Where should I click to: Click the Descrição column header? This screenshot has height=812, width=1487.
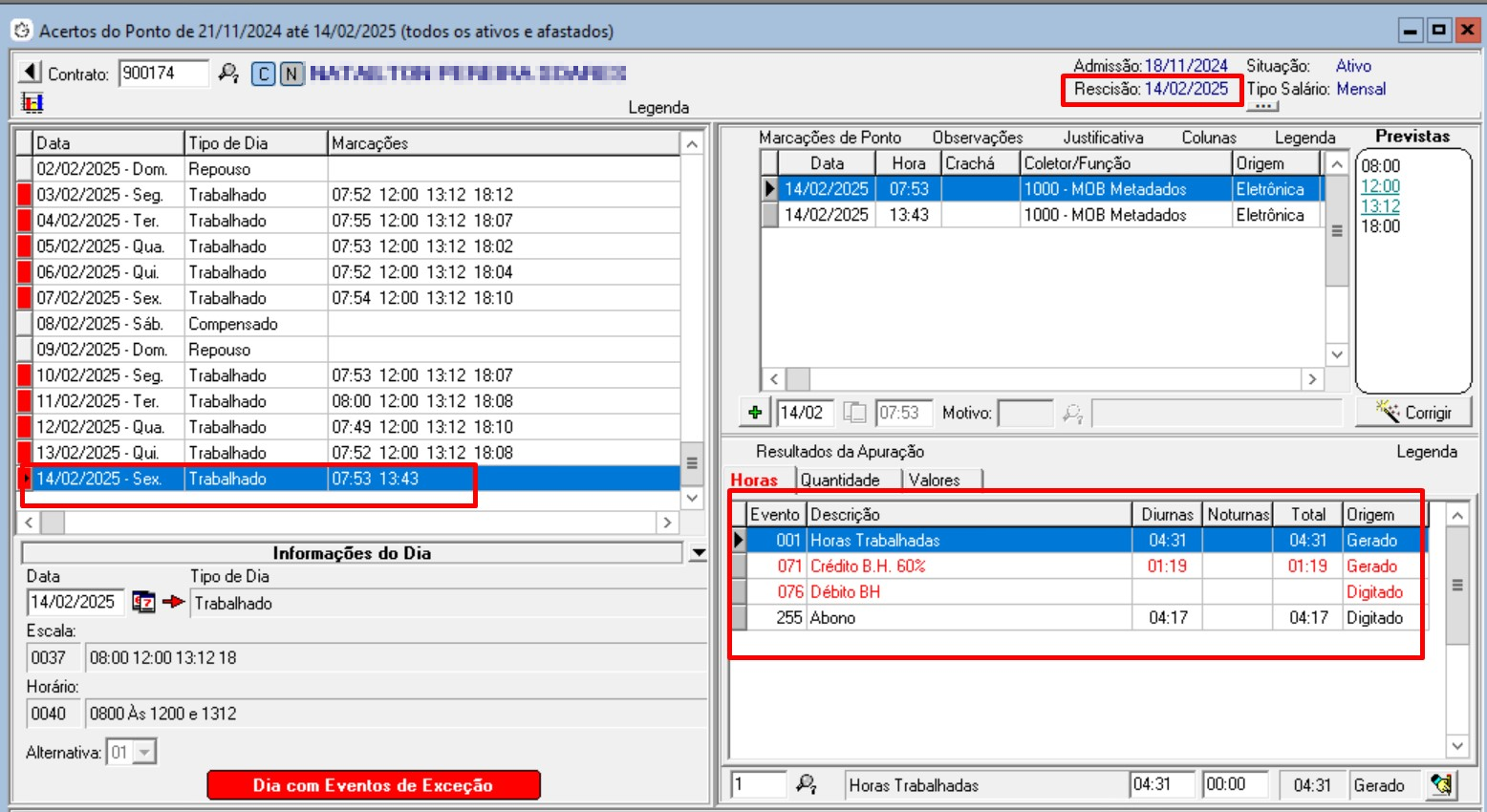[x=969, y=515]
